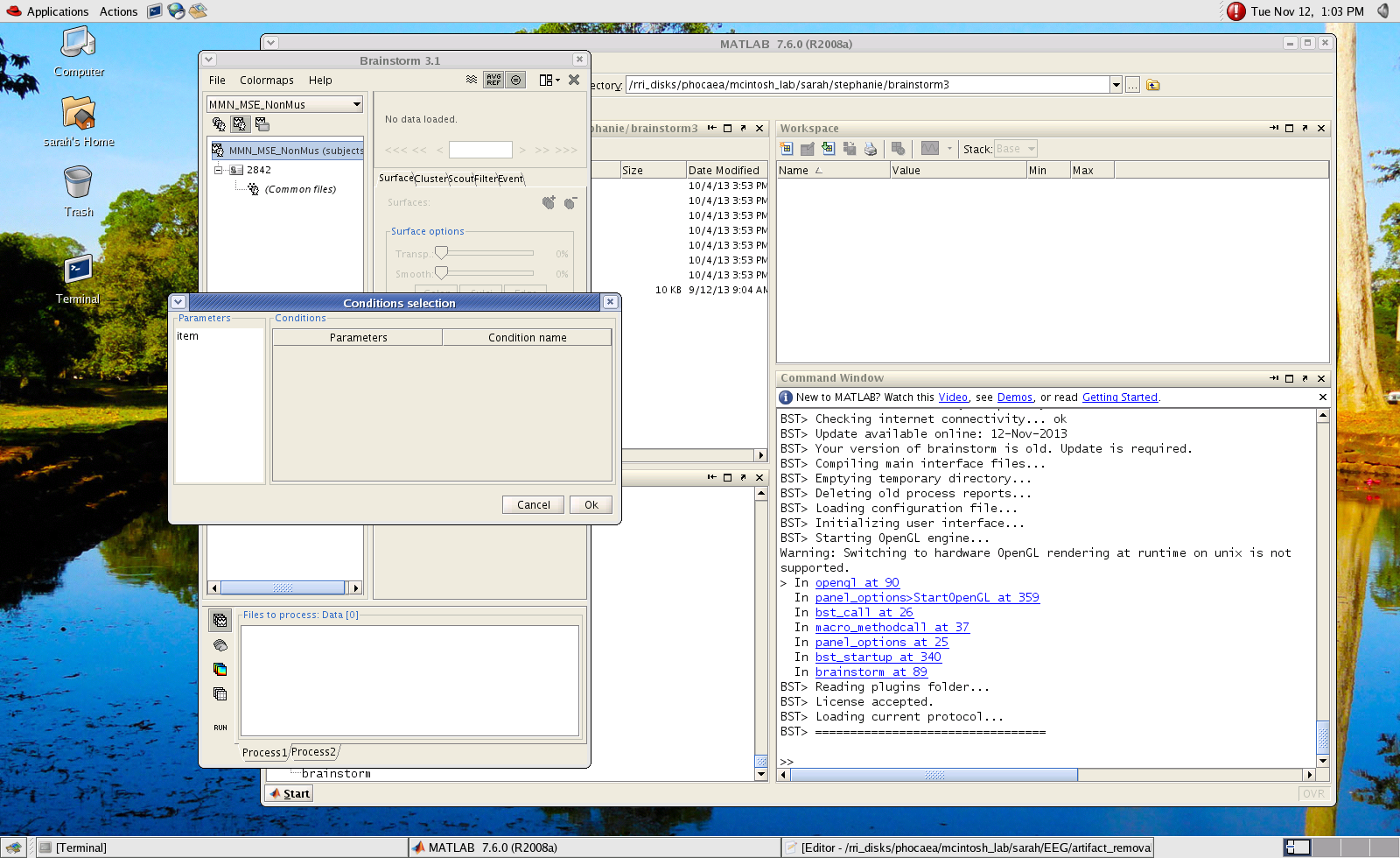Image resolution: width=1400 pixels, height=858 pixels.
Task: Select the process recordings data icon
Action: 220,620
